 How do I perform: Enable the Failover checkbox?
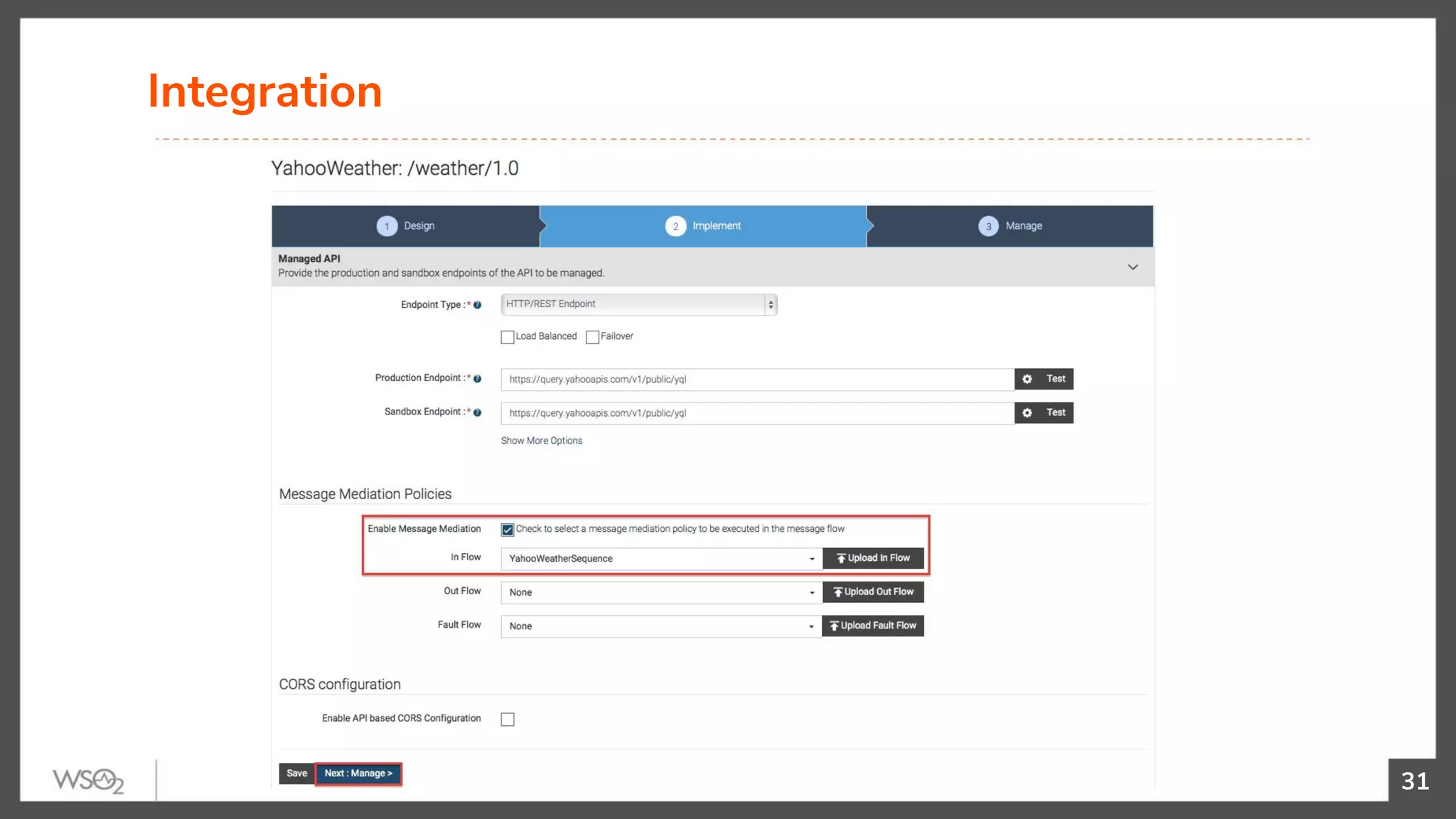tap(592, 337)
